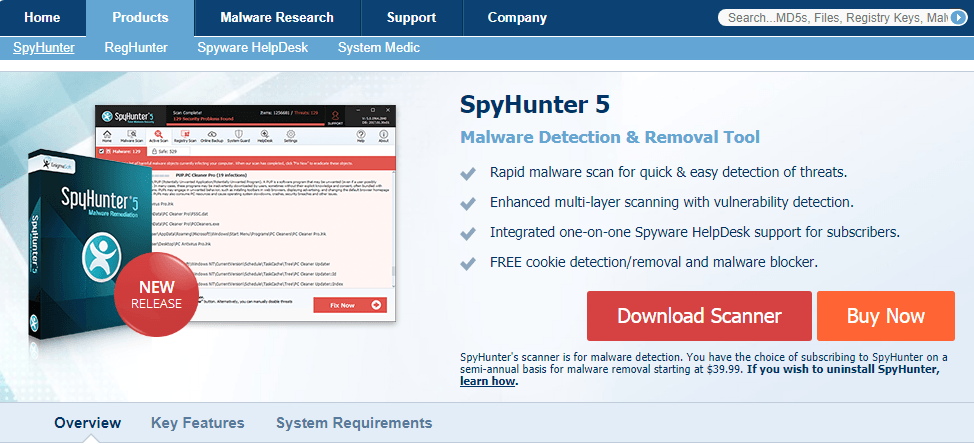Click Fix Now button in SpyHunter screenshot
The height and width of the screenshot is (444, 974).
[350, 305]
